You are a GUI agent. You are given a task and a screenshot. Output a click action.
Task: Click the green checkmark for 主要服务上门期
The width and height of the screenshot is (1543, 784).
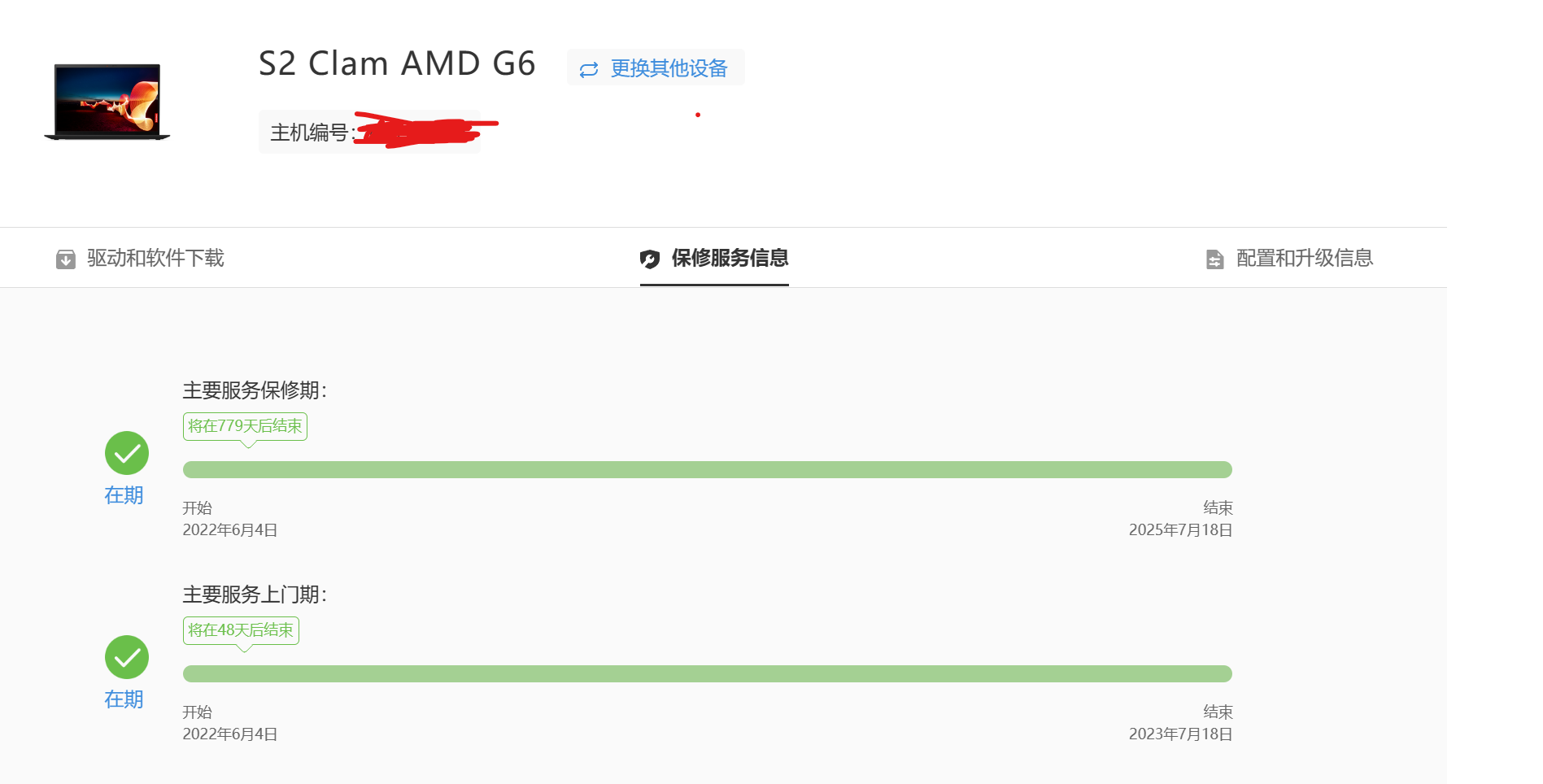[x=127, y=657]
